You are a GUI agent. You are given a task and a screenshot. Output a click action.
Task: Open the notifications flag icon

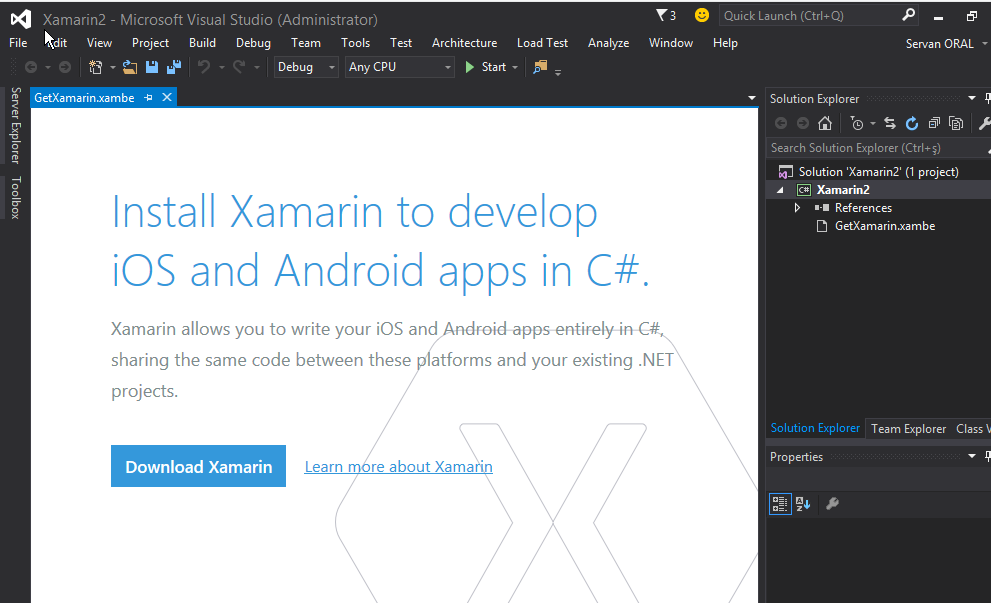(662, 15)
